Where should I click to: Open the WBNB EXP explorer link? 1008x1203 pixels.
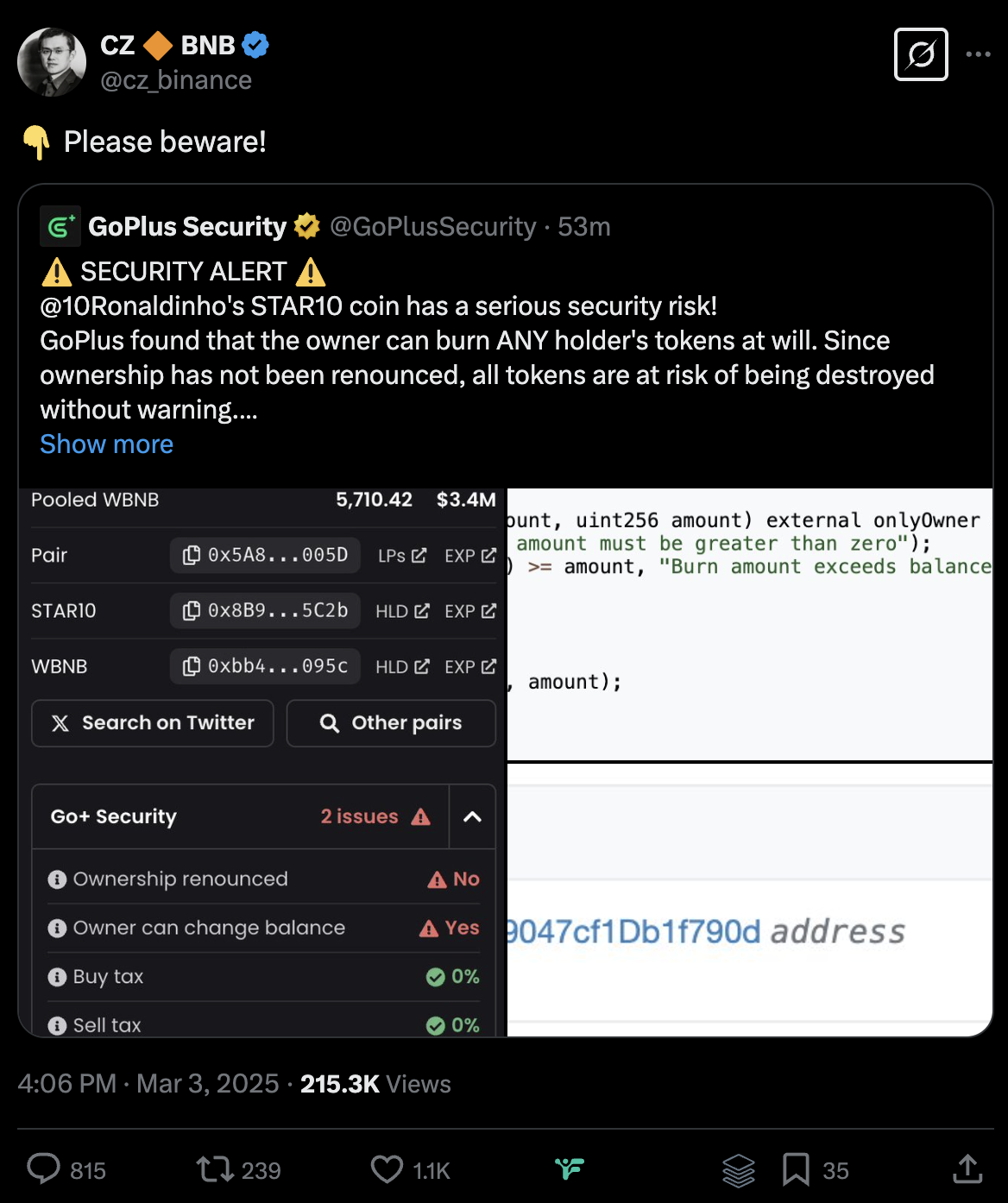(470, 666)
